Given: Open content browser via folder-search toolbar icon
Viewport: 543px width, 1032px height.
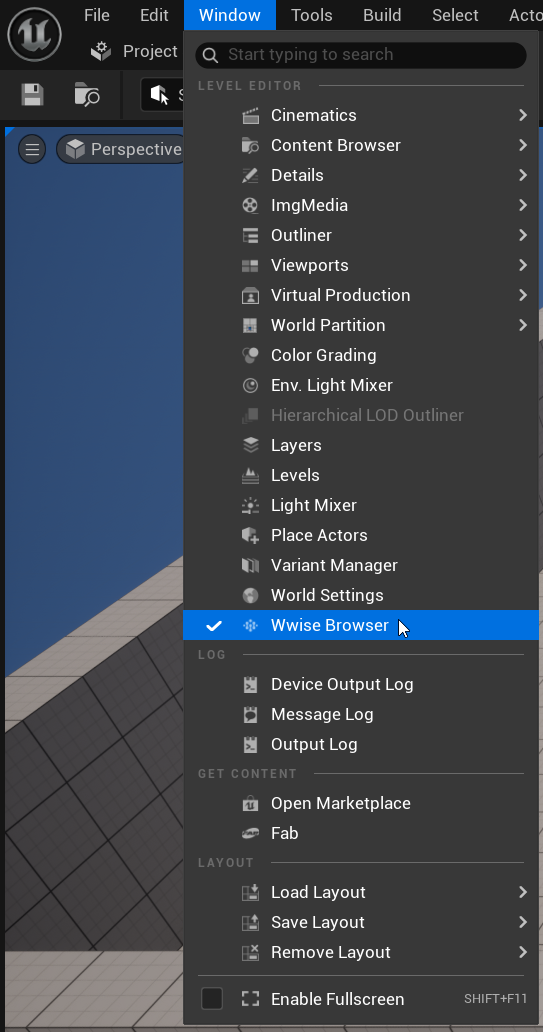Looking at the screenshot, I should 87,95.
